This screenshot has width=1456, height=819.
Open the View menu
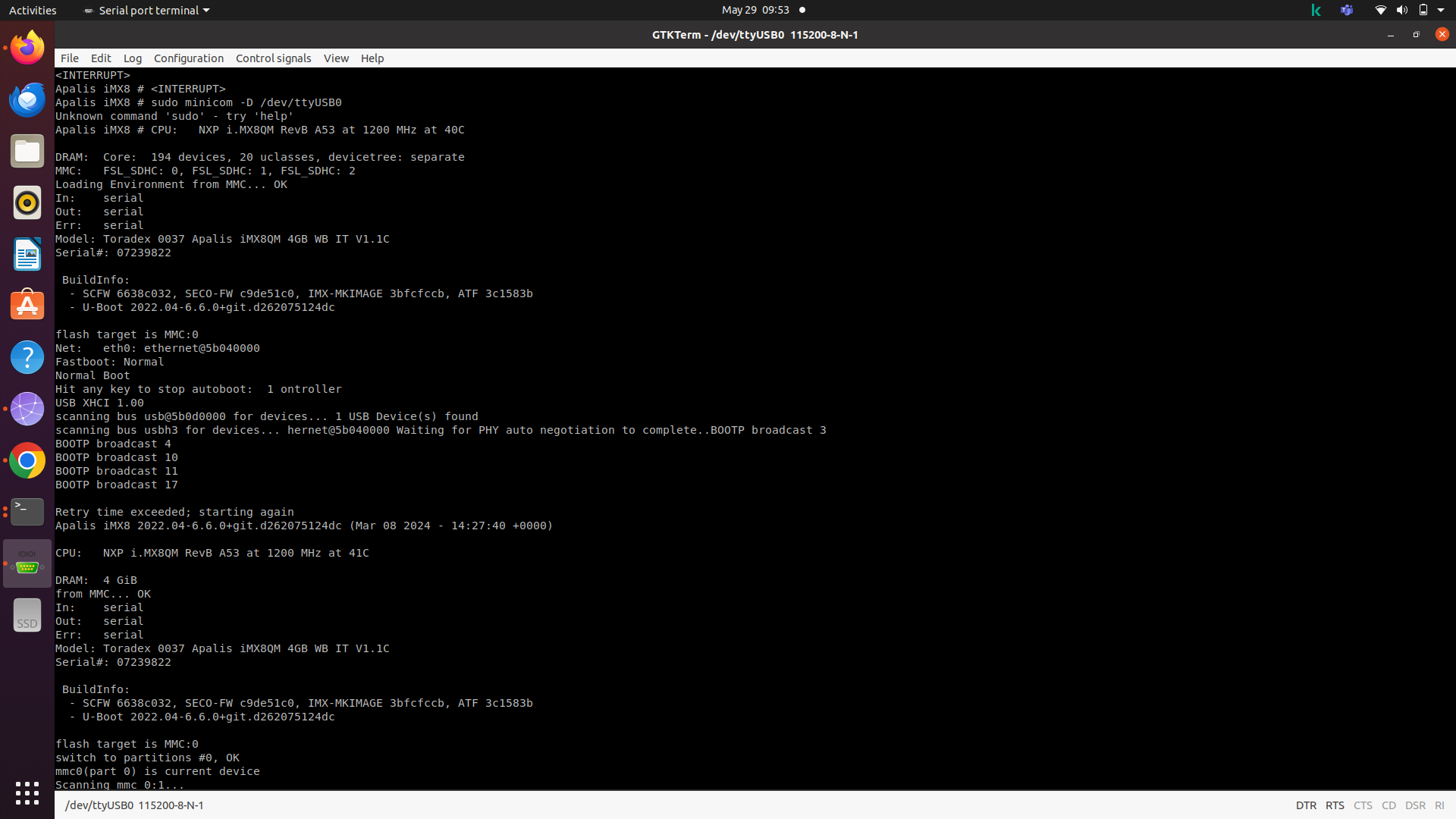tap(336, 58)
